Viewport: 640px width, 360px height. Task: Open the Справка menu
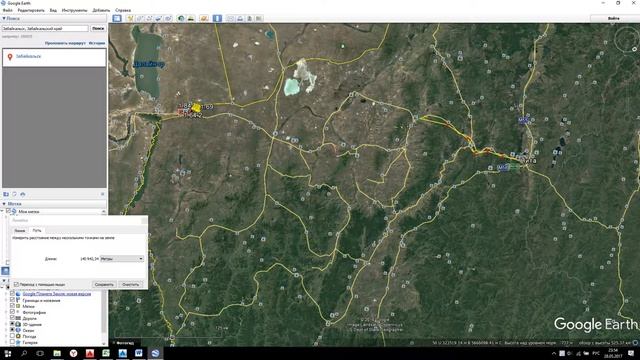point(123,10)
